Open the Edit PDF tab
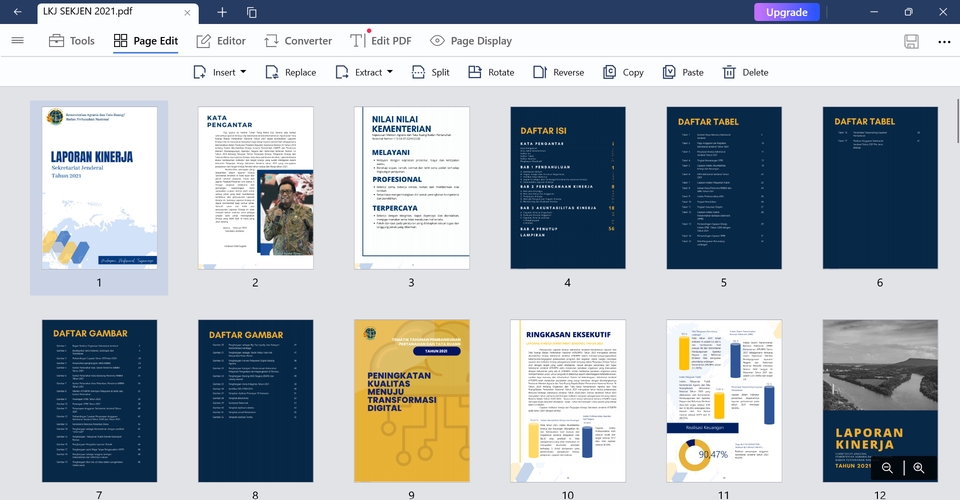This screenshot has height=500, width=960. (x=381, y=41)
